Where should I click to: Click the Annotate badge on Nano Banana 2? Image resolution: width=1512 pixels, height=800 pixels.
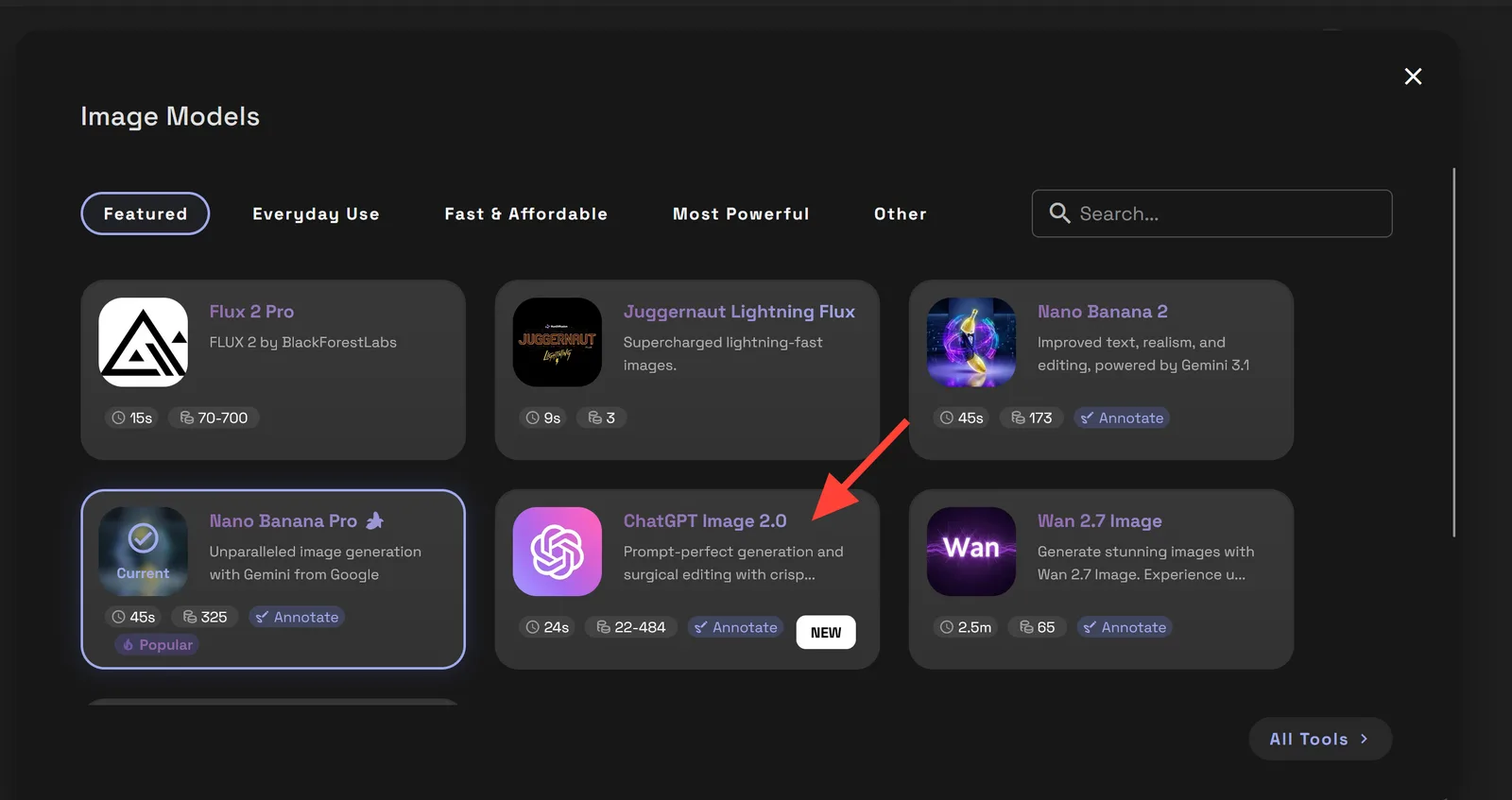pos(1122,417)
